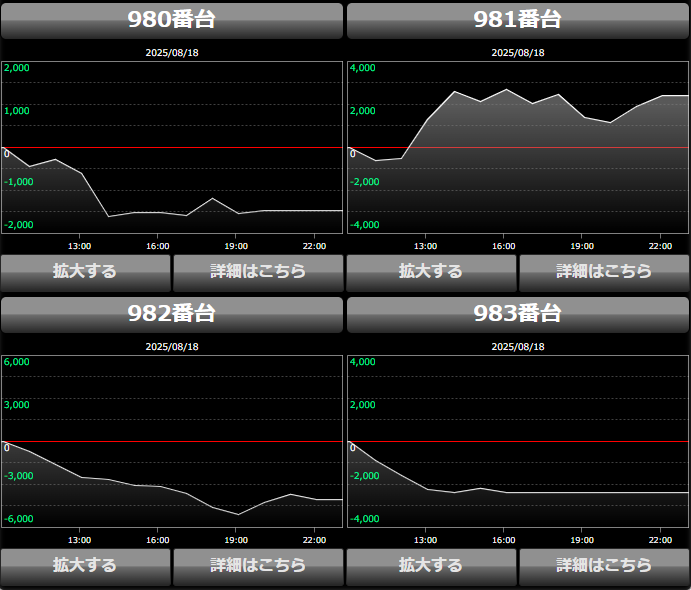Click the 2025/08/18 date above the 983番台 graph
The width and height of the screenshot is (691, 590).
(x=518, y=347)
